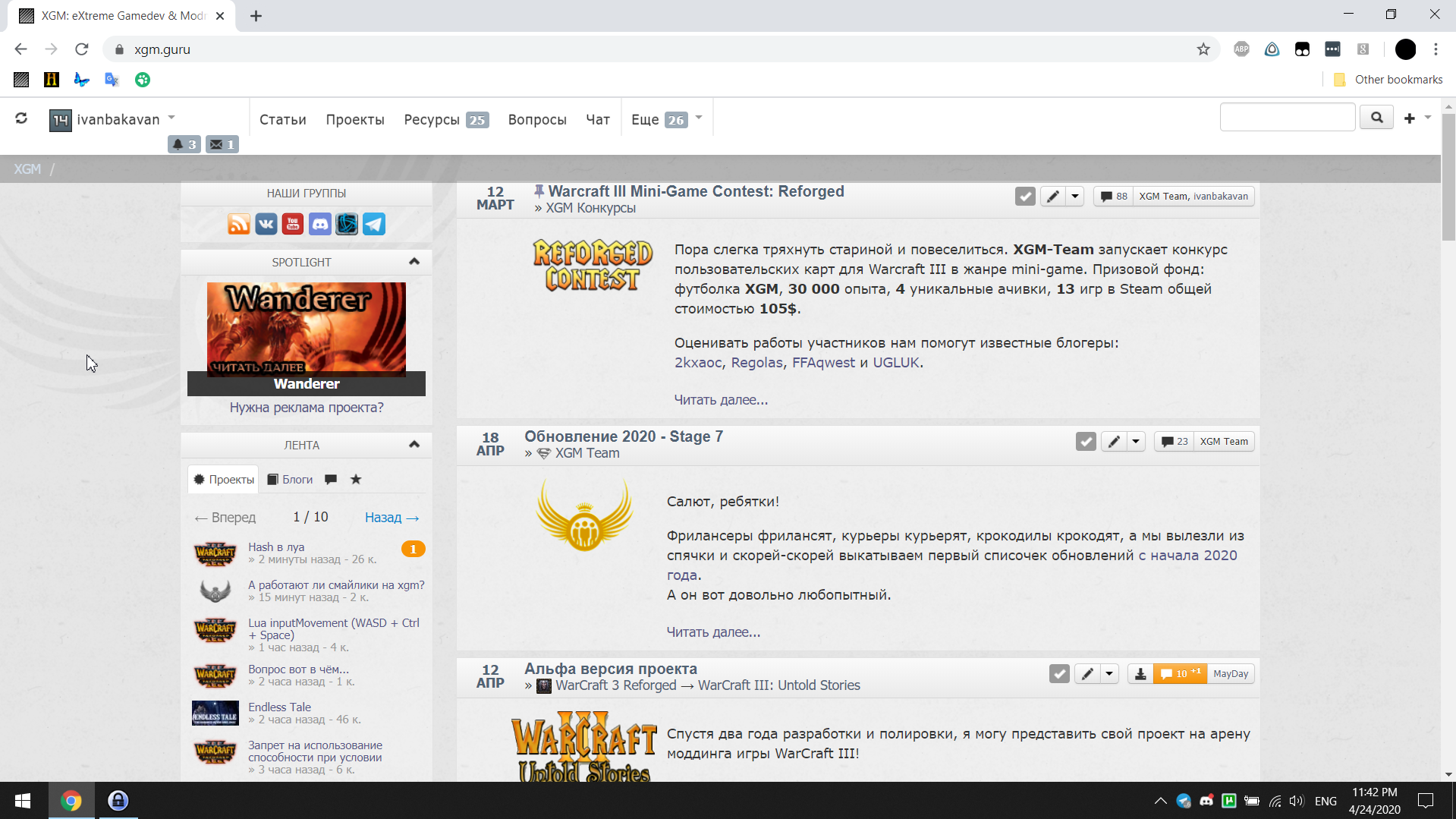The height and width of the screenshot is (819, 1456).
Task: Click the site search input field
Action: pos(1287,118)
